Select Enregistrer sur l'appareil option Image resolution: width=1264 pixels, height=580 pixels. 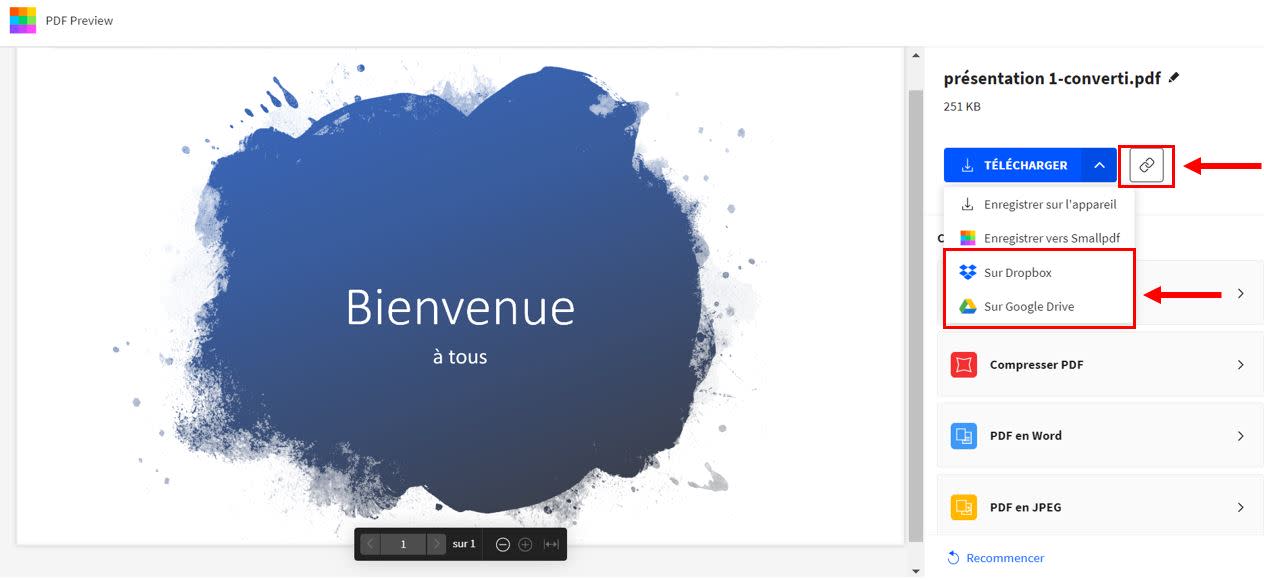pos(1039,204)
